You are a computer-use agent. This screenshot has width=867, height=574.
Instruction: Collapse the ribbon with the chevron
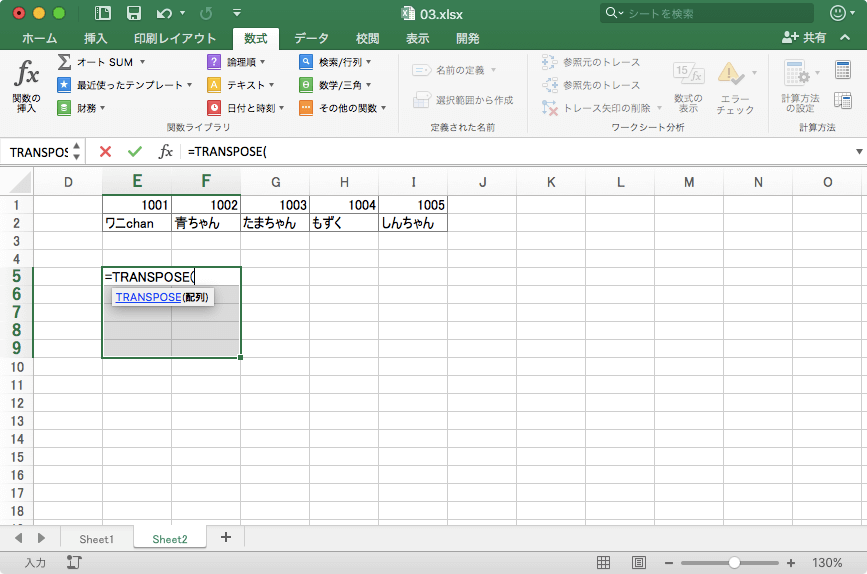coord(845,38)
